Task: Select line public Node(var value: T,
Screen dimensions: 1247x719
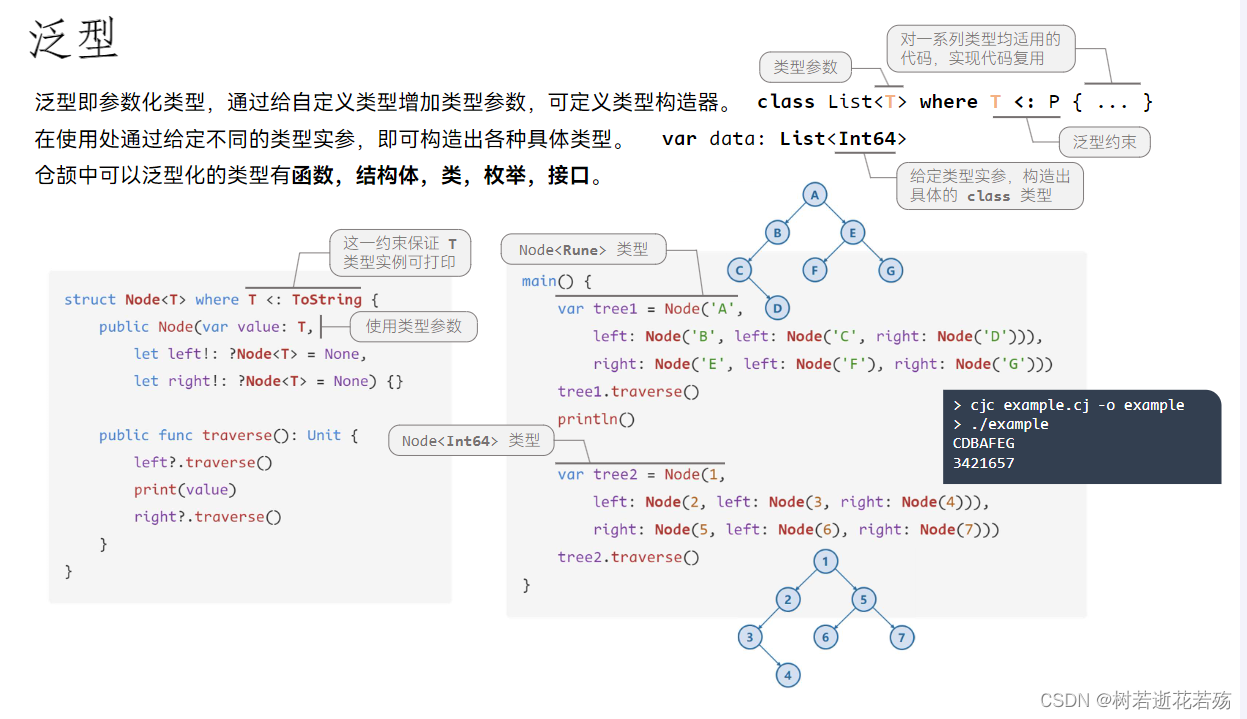Action: point(208,326)
